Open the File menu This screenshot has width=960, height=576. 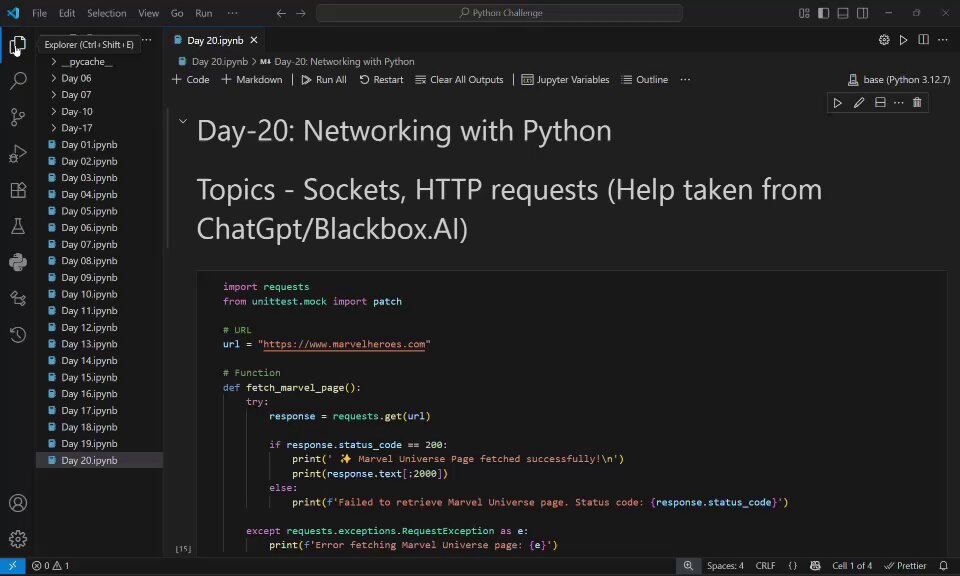pyautogui.click(x=39, y=13)
